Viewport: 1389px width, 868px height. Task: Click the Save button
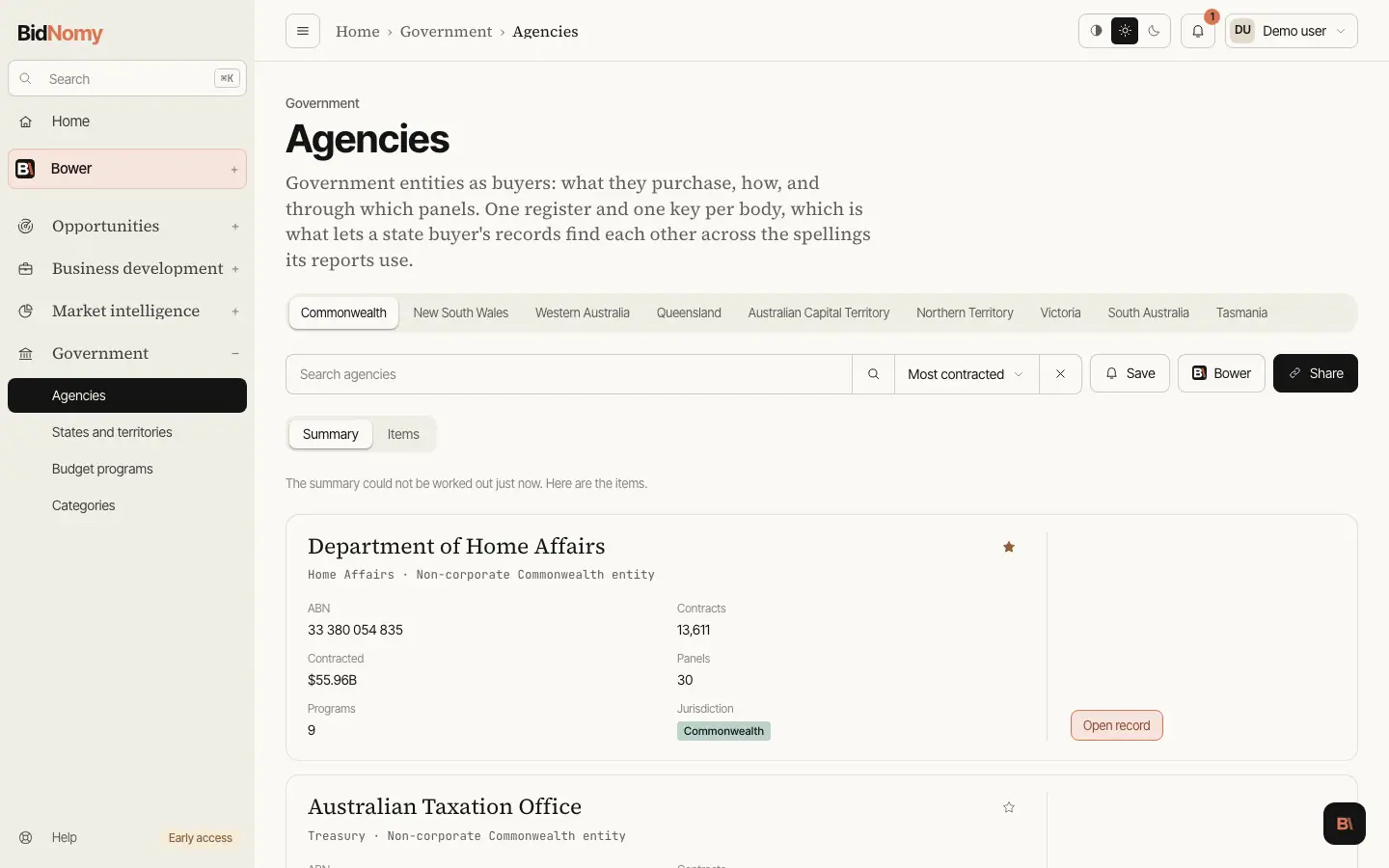[x=1130, y=373]
